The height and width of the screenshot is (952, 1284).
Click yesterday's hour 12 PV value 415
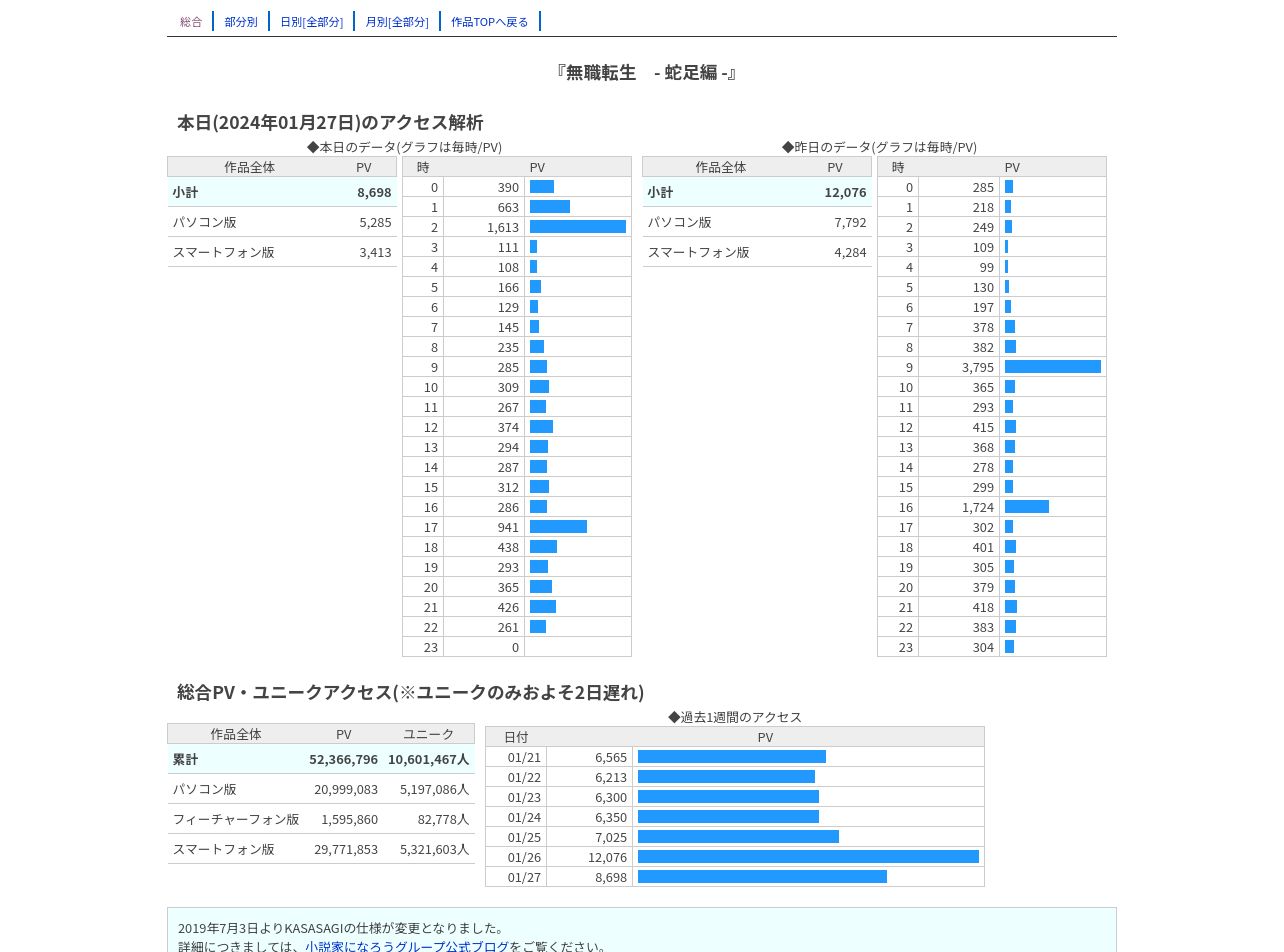(983, 427)
